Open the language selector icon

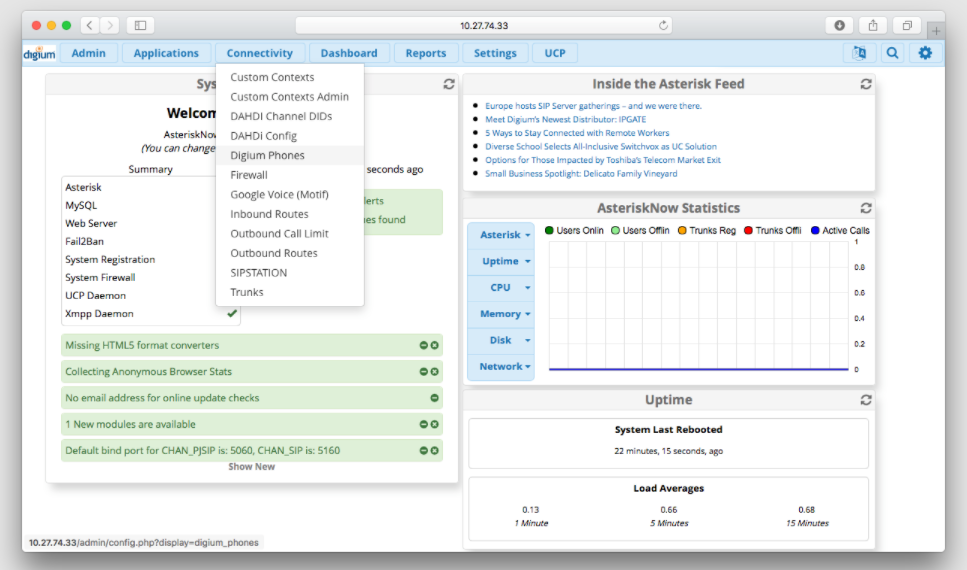[x=859, y=53]
